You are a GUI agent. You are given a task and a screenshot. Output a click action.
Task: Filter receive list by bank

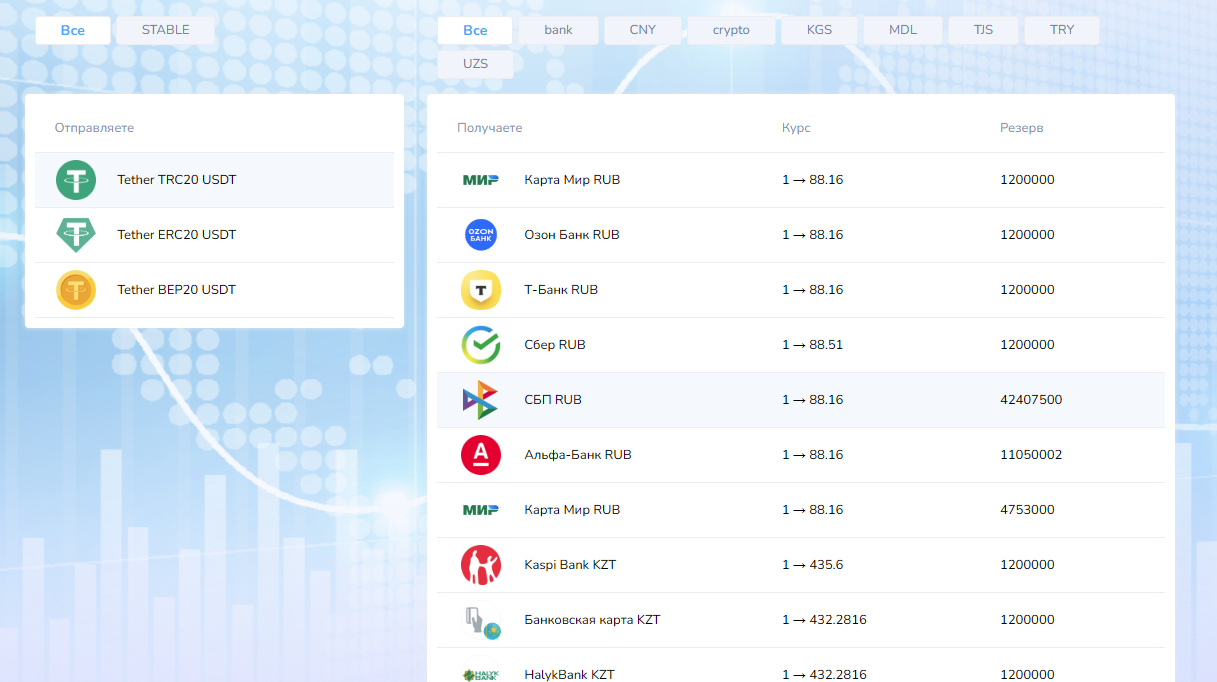[x=558, y=30]
